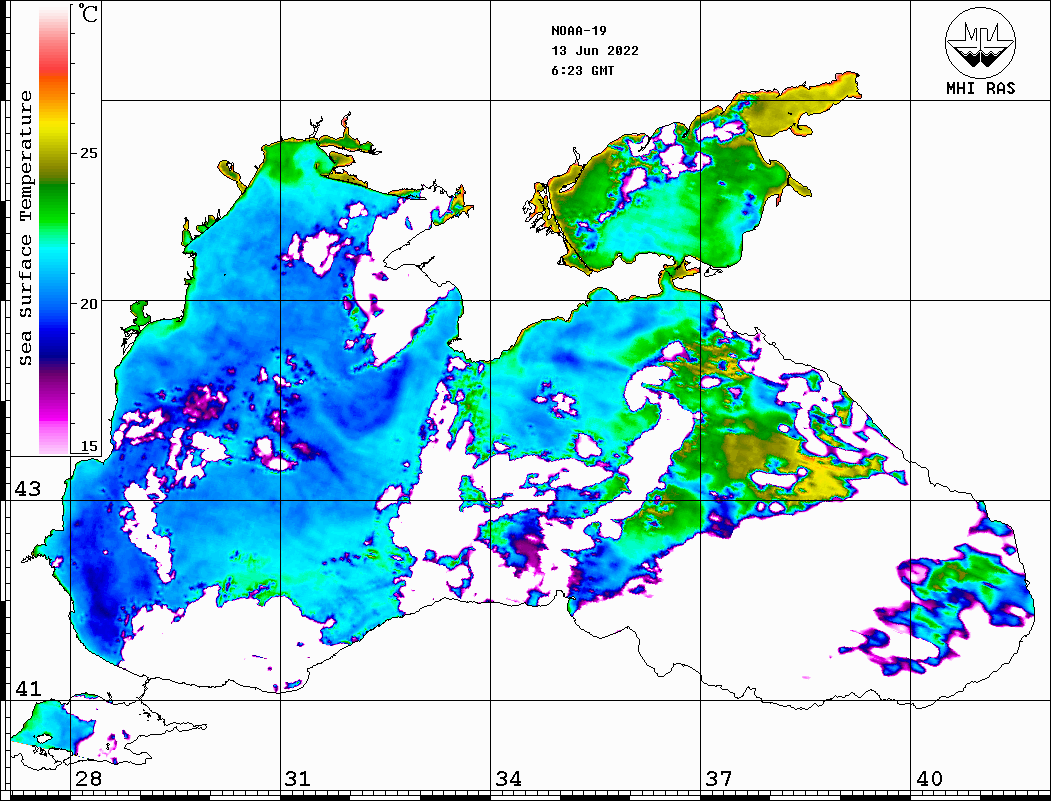Viewport: 1051px width, 801px height.
Task: Click the "NOAA-19" satellite label
Action: (579, 31)
